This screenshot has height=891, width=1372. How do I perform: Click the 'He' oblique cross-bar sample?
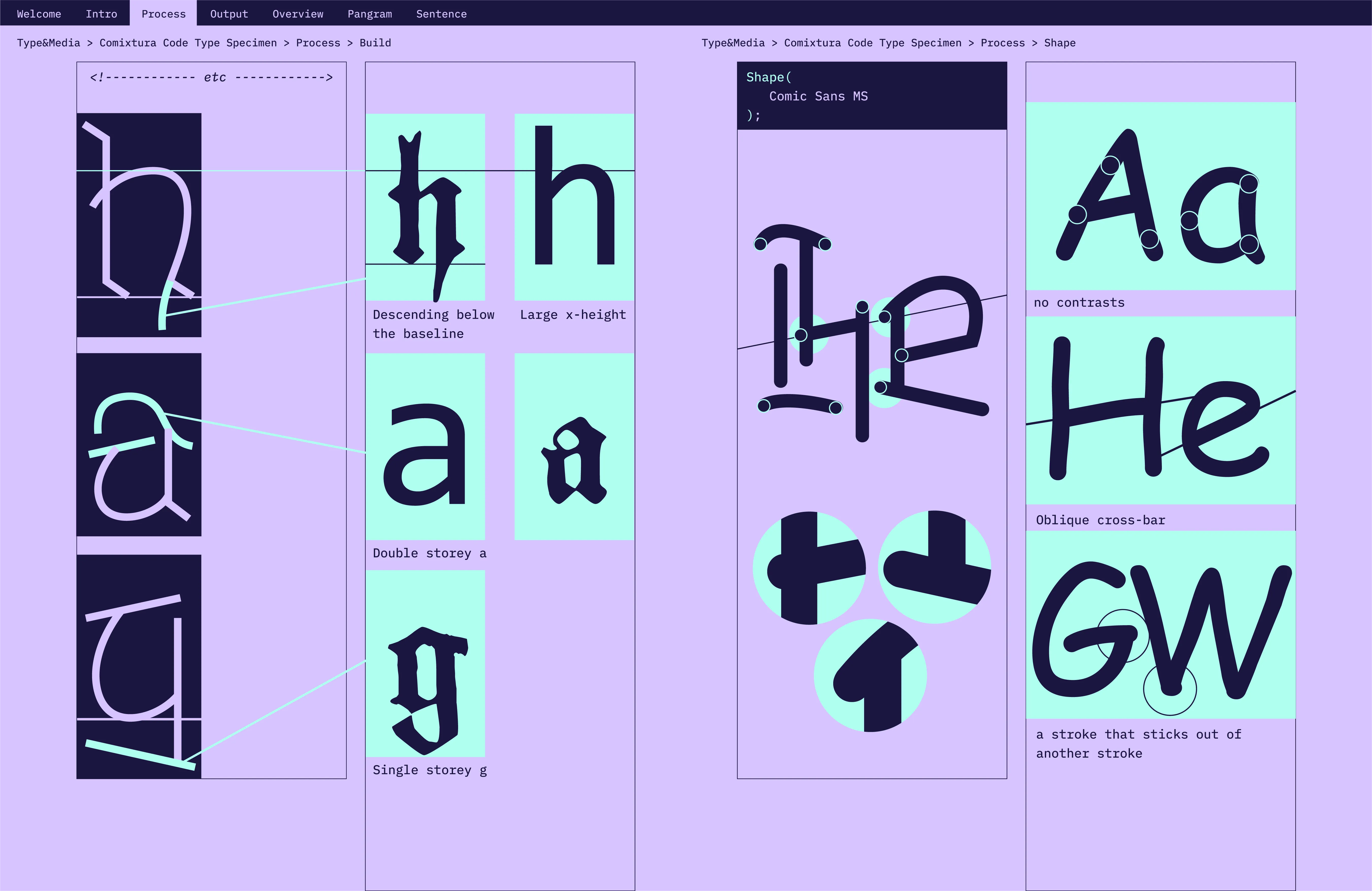coord(1160,411)
